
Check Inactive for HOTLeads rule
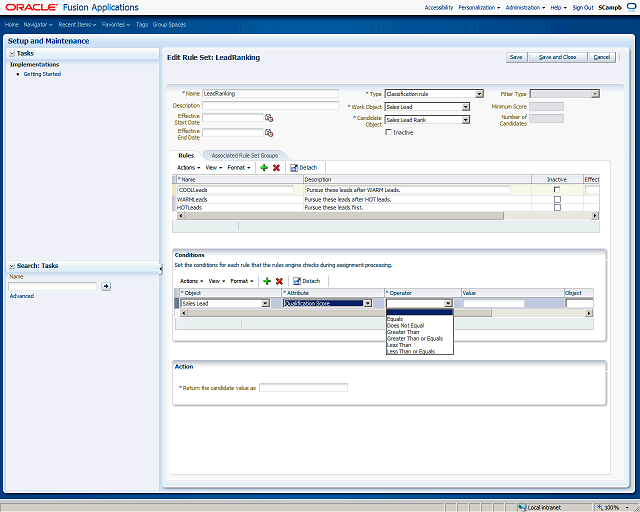pyautogui.click(x=557, y=207)
